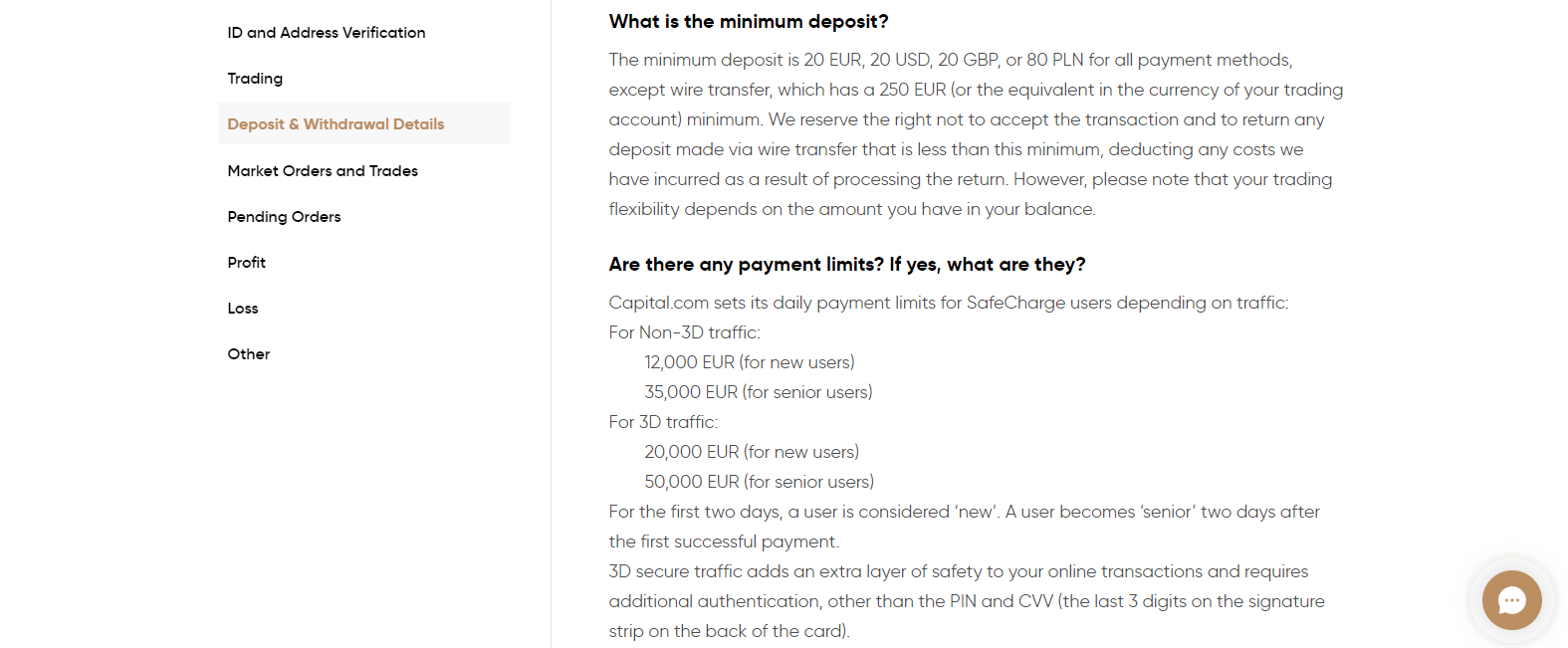This screenshot has height=648, width=1568.
Task: Open the ID and Address Verification section
Action: 327,32
